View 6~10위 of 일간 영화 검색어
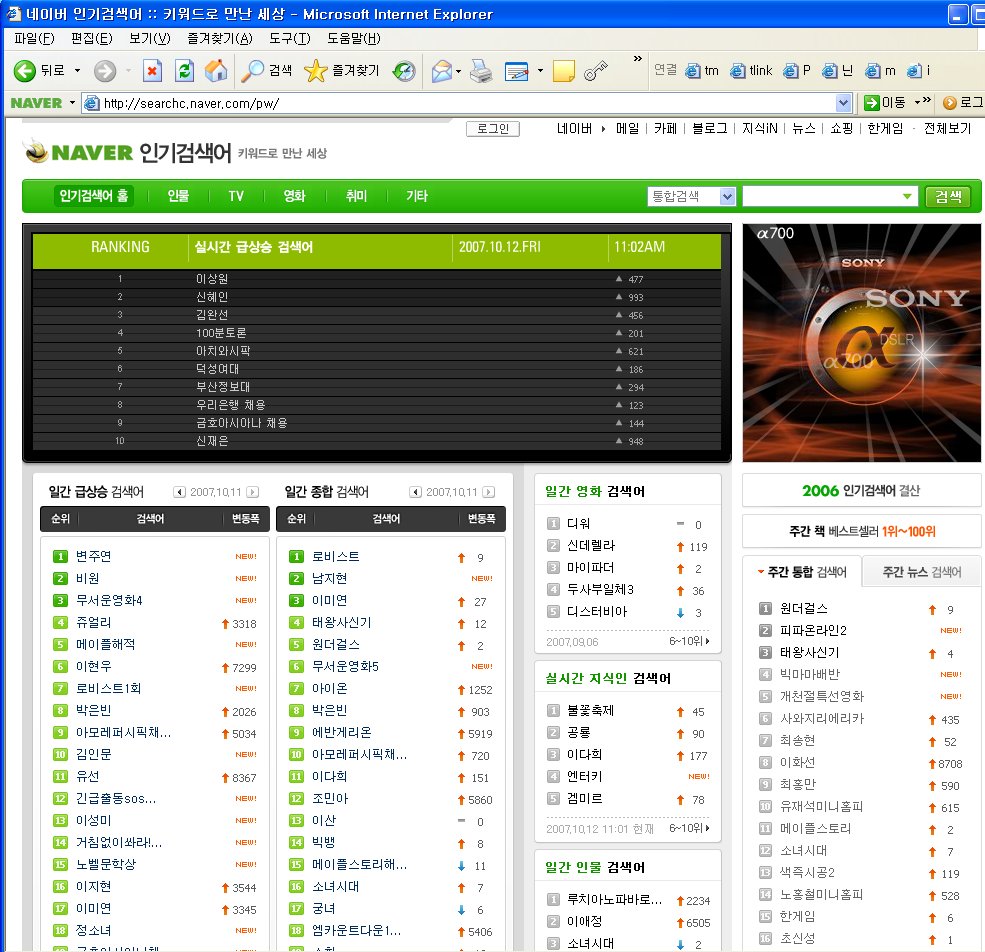 (689, 641)
